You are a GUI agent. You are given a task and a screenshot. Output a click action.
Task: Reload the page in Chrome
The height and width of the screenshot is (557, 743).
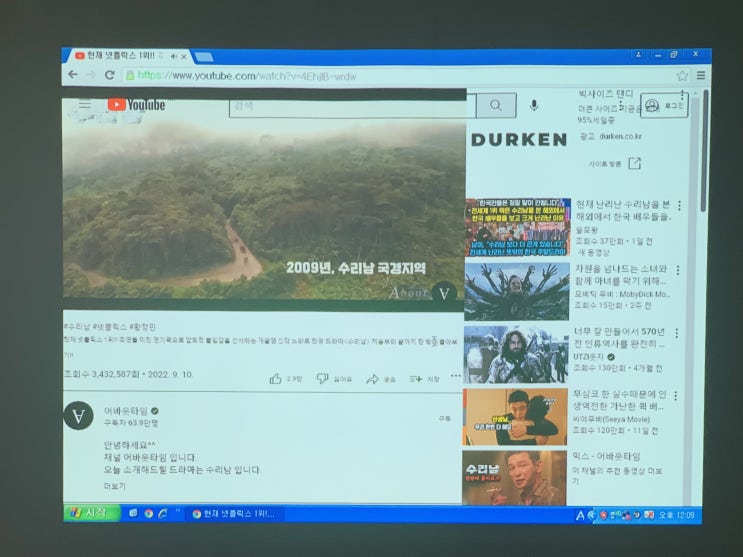tap(110, 75)
